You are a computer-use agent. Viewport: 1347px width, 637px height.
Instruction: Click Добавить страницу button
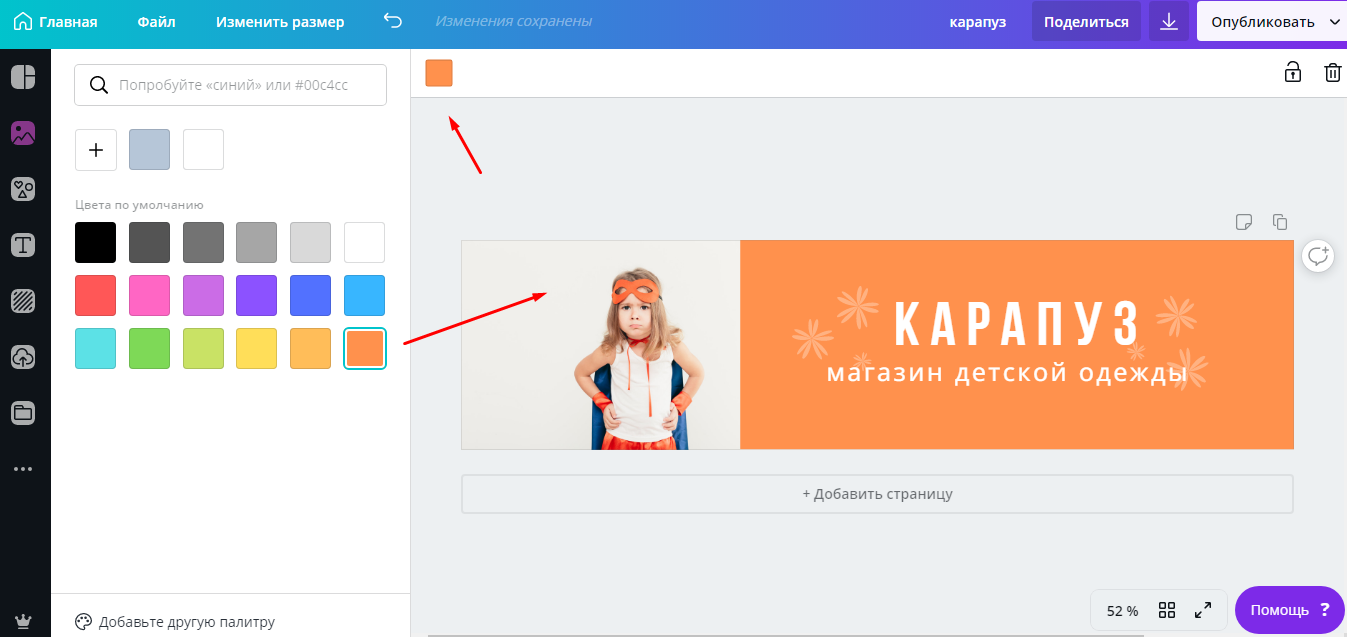877,494
